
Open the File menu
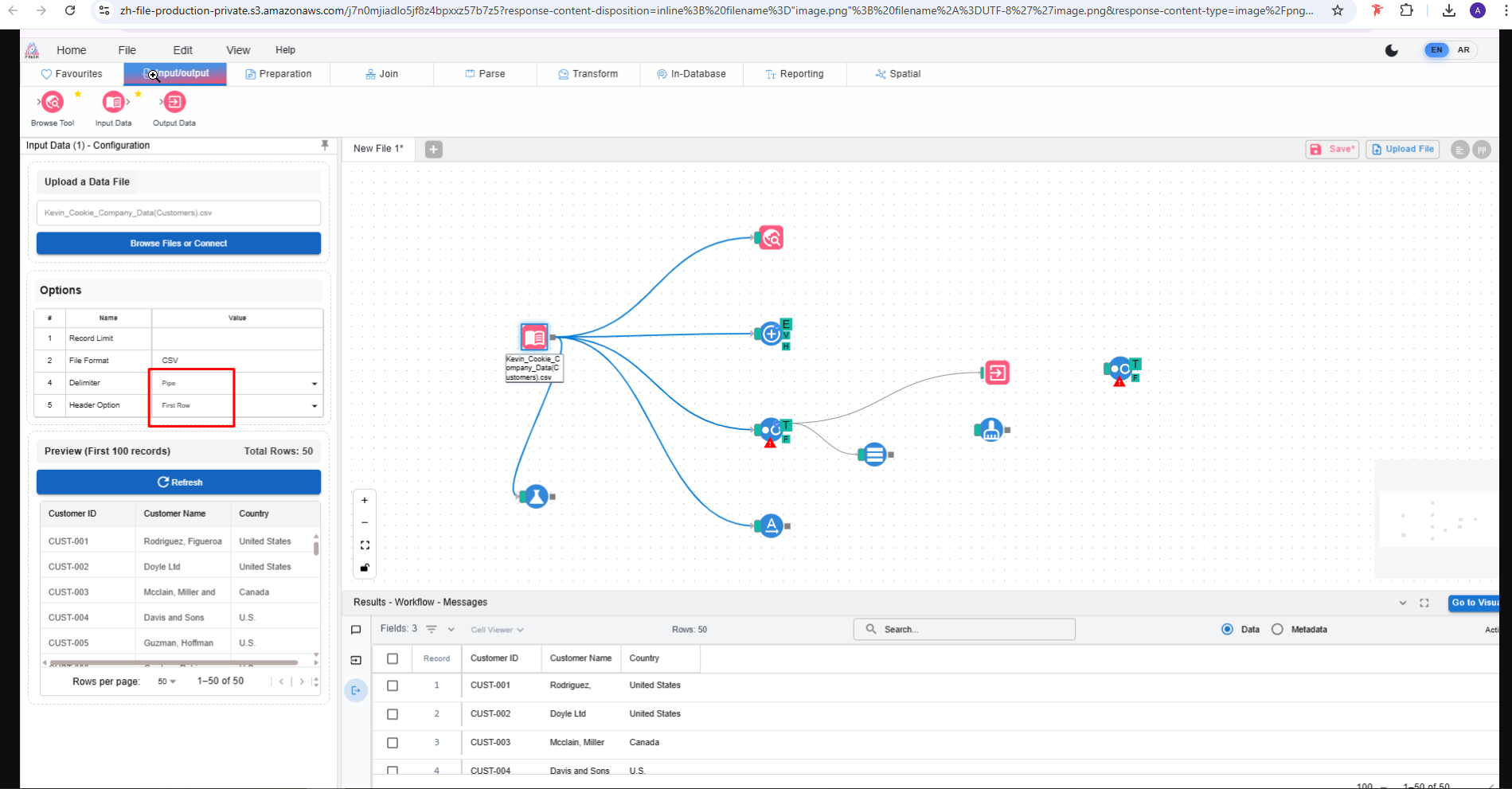(x=127, y=50)
